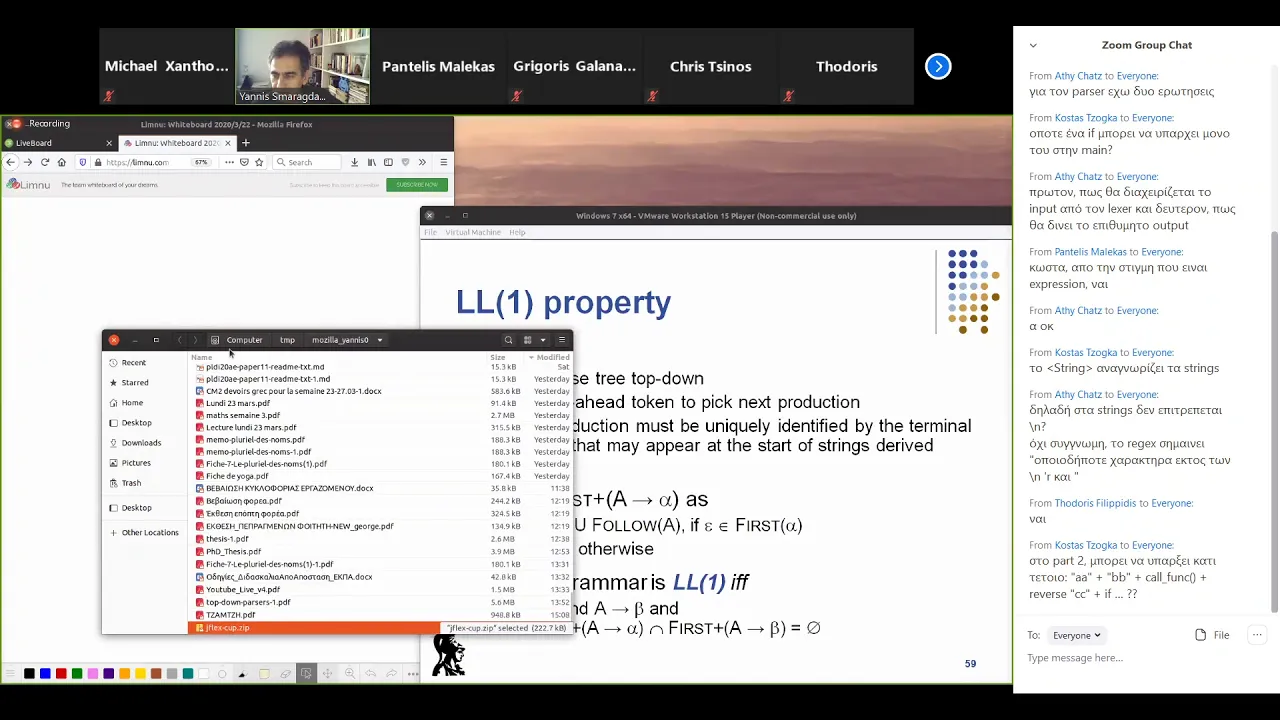The width and height of the screenshot is (1280, 720).
Task: Go to Firefox home page icon
Action: pyautogui.click(x=61, y=162)
